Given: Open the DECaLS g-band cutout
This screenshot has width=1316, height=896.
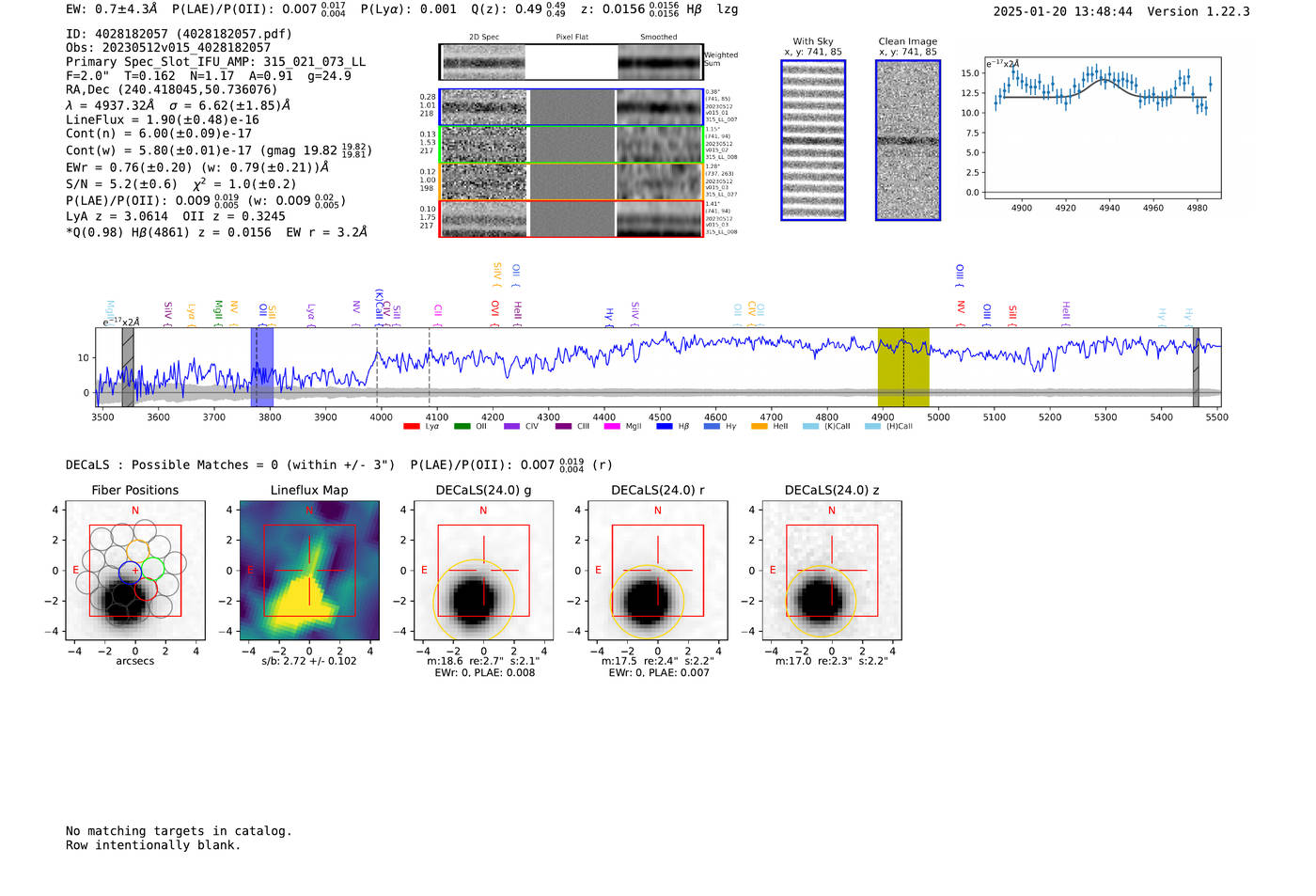Looking at the screenshot, I should (484, 571).
